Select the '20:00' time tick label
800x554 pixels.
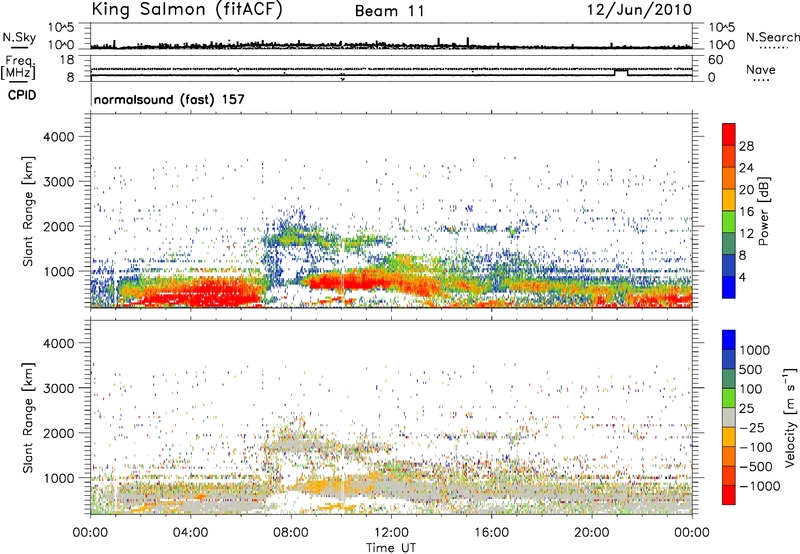(592, 533)
